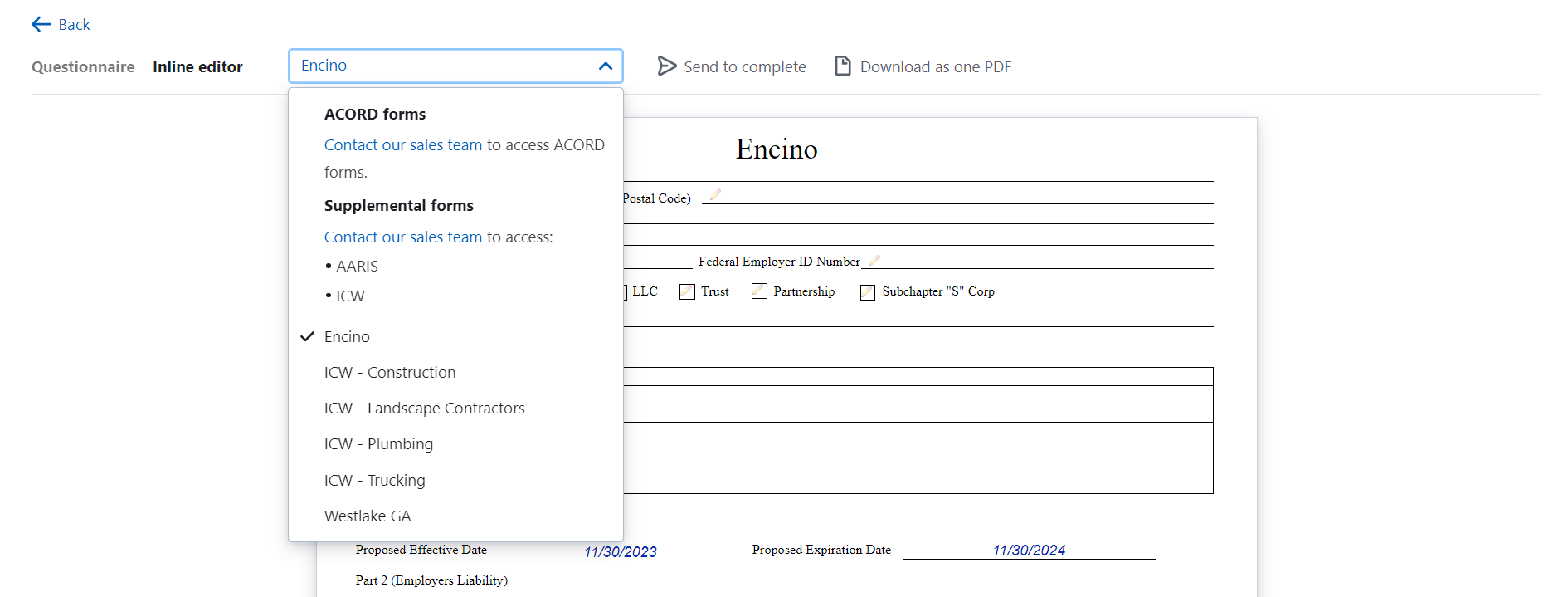Select ICW - Construction from the list
Screen dimensions: 1568x597
390,373
